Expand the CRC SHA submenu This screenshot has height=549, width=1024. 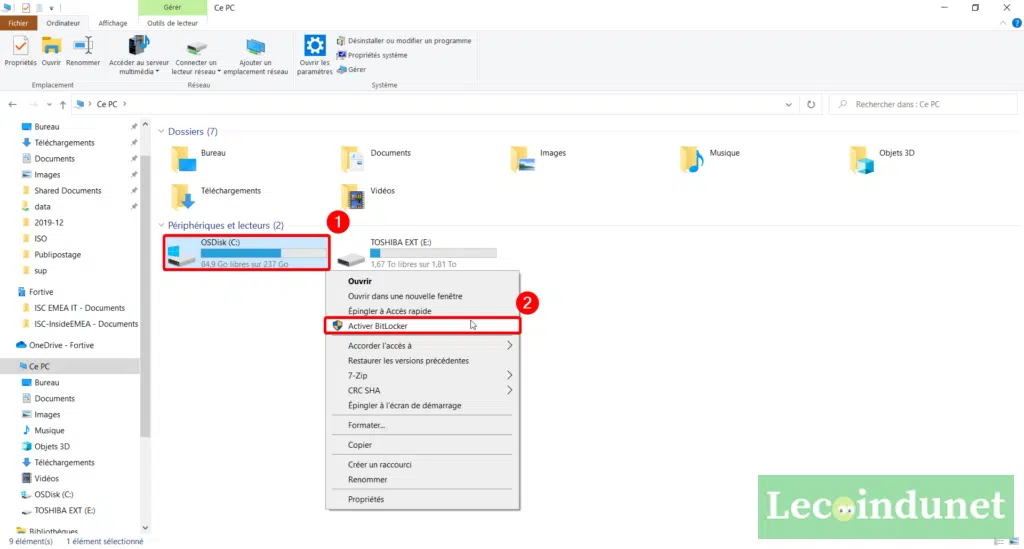coord(423,391)
